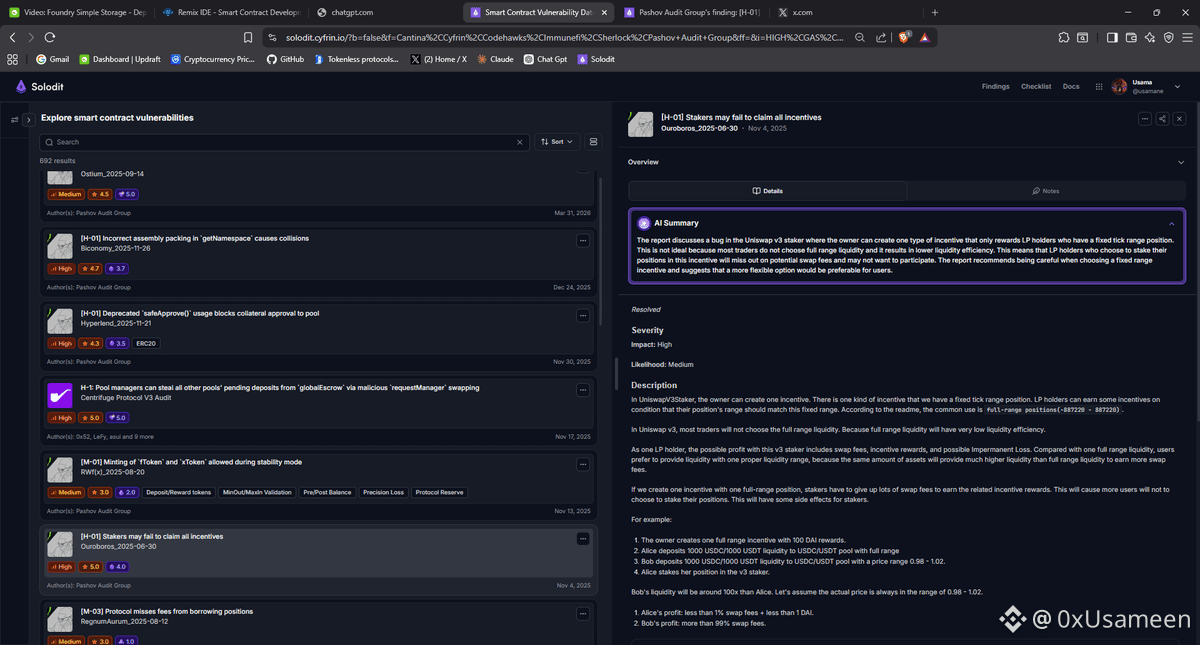Open the GitHub bookmark
Screen dimensions: 1200x645
pyautogui.click(x=285, y=59)
